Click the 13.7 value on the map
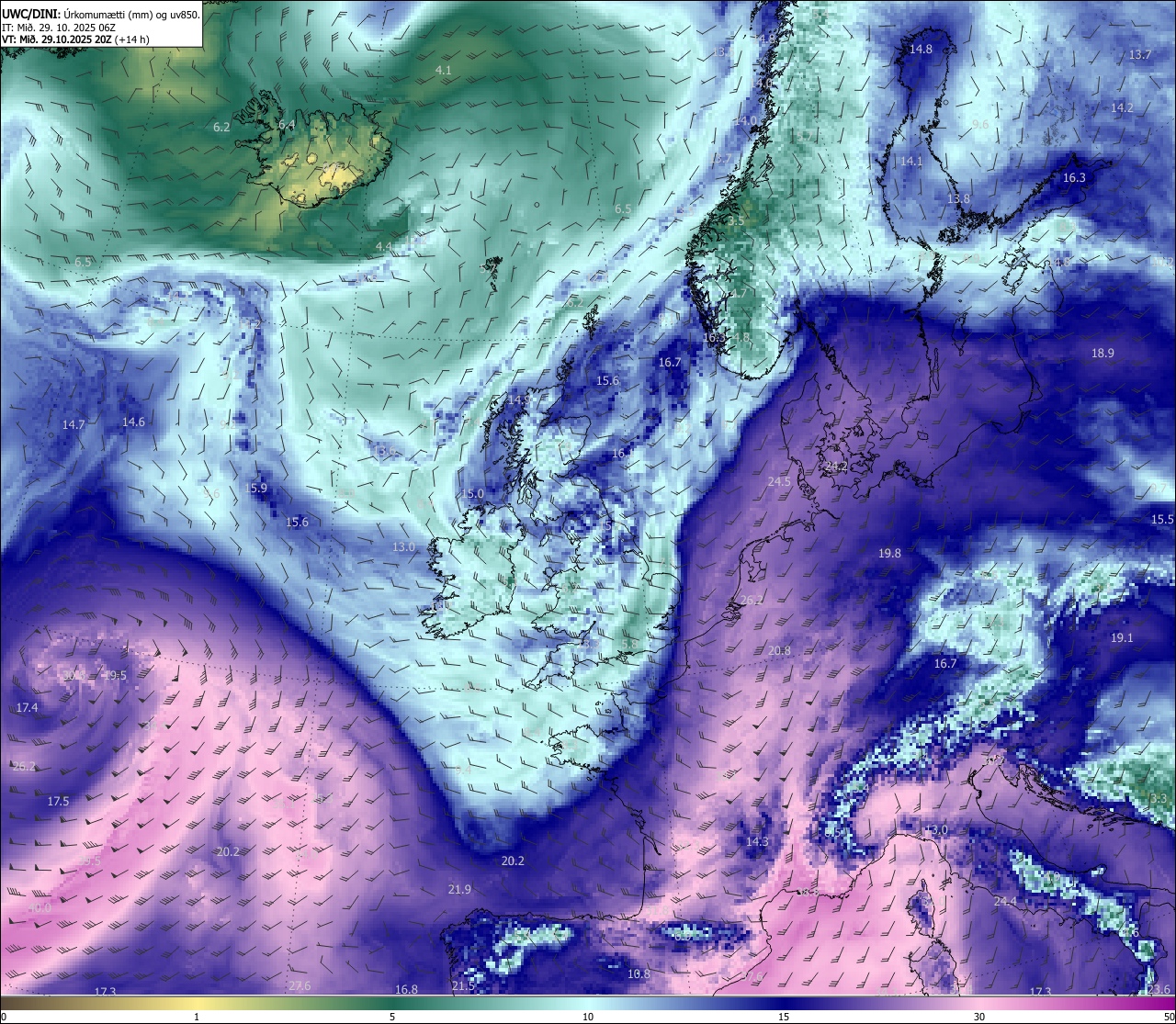The width and height of the screenshot is (1176, 1024). [1140, 55]
